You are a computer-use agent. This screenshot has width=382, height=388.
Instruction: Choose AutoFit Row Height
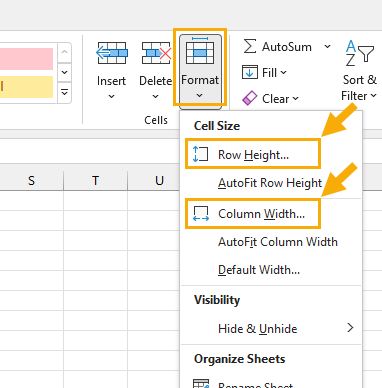[x=271, y=183]
